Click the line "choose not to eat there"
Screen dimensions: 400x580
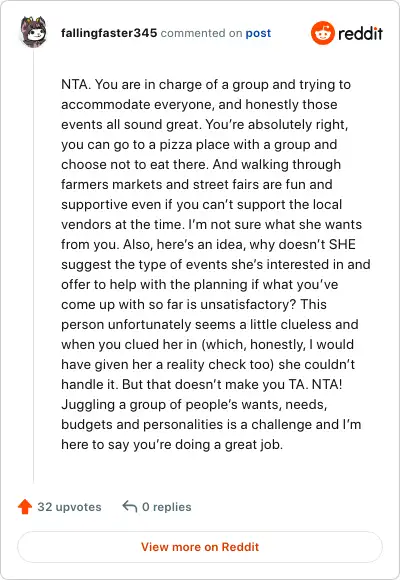pos(201,165)
